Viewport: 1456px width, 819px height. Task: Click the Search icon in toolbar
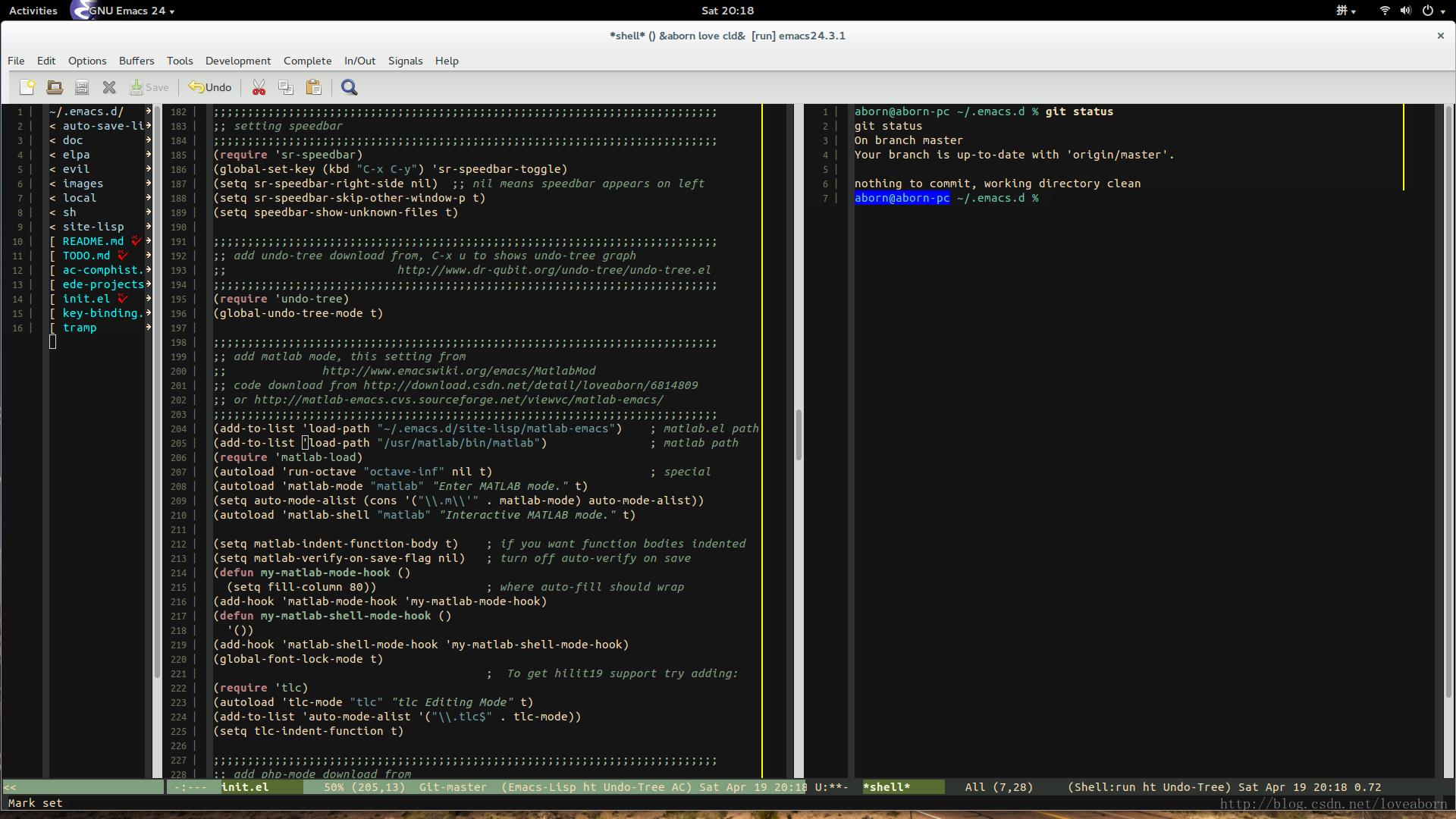pyautogui.click(x=349, y=87)
